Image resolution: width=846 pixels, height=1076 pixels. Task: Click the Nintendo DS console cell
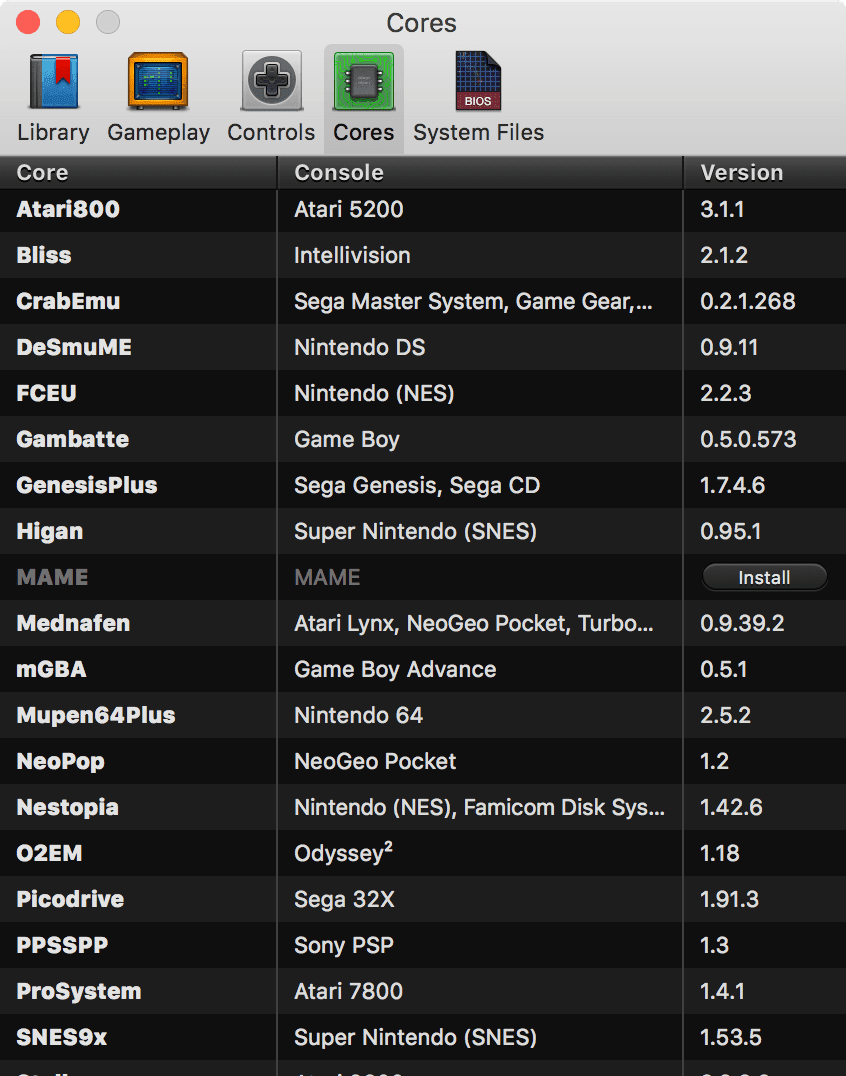pos(360,347)
